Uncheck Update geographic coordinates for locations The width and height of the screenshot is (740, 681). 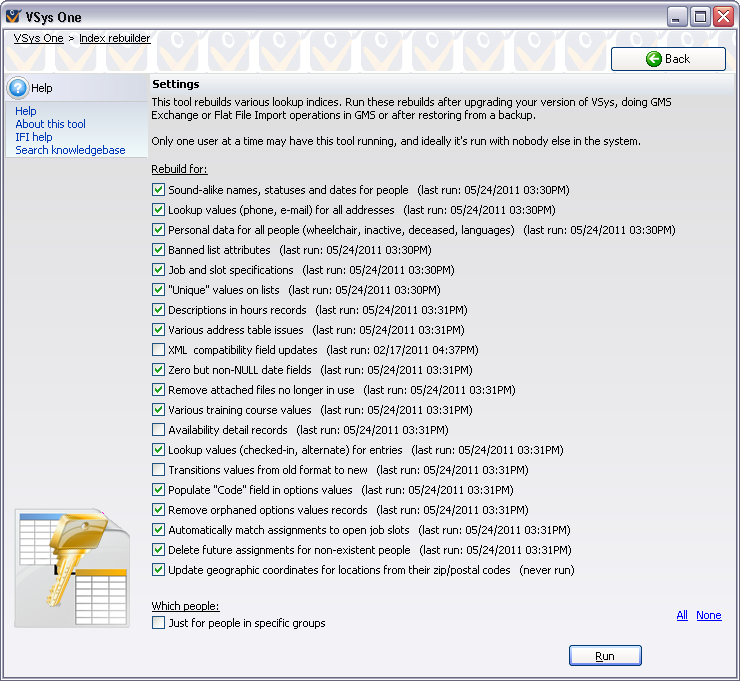point(158,570)
